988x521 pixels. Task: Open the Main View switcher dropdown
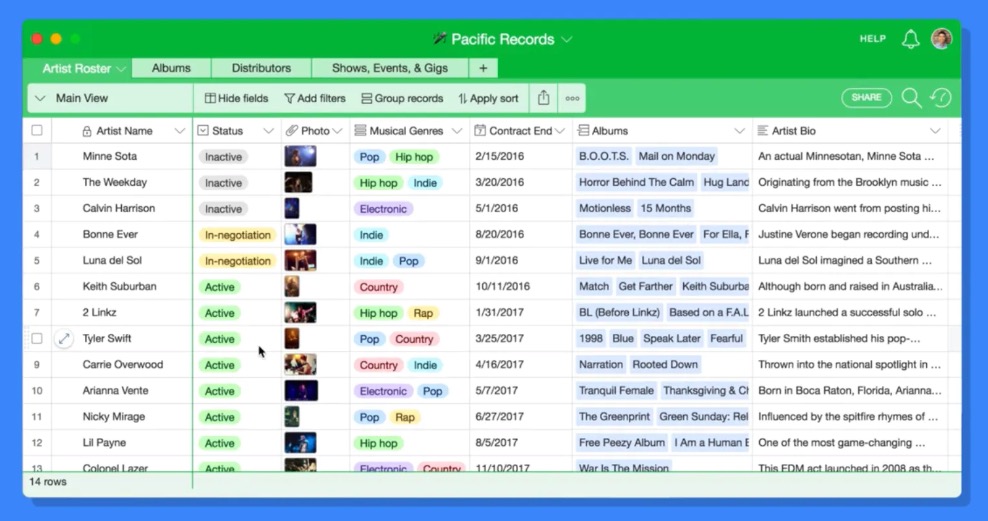coord(40,98)
